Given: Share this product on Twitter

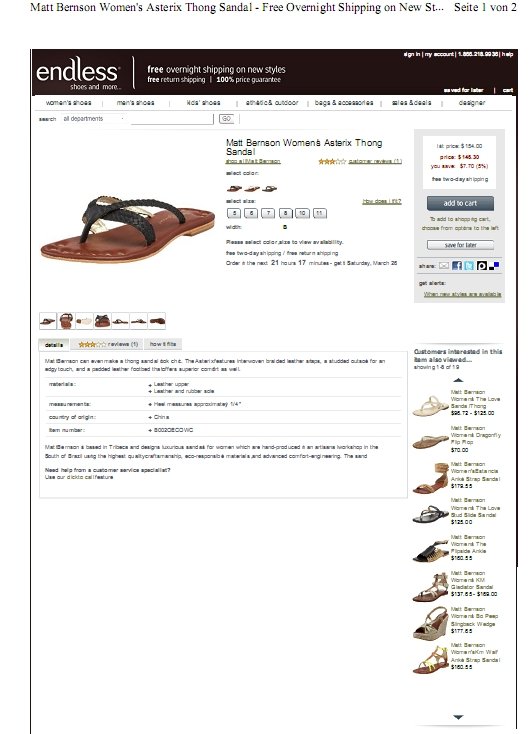Looking at the screenshot, I should [469, 266].
